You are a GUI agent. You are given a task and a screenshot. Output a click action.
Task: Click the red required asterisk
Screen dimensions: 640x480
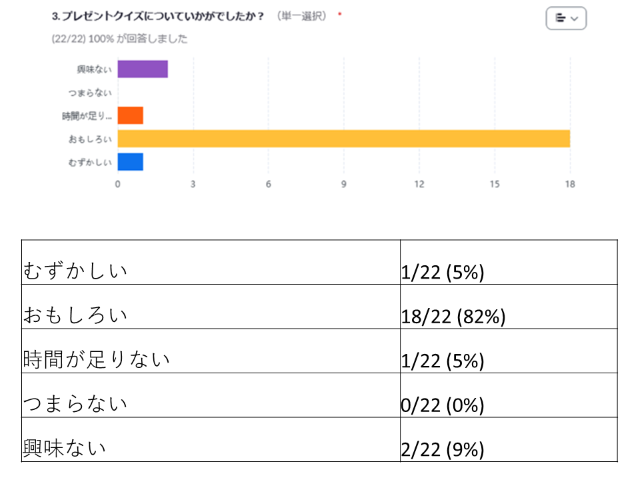pos(341,16)
